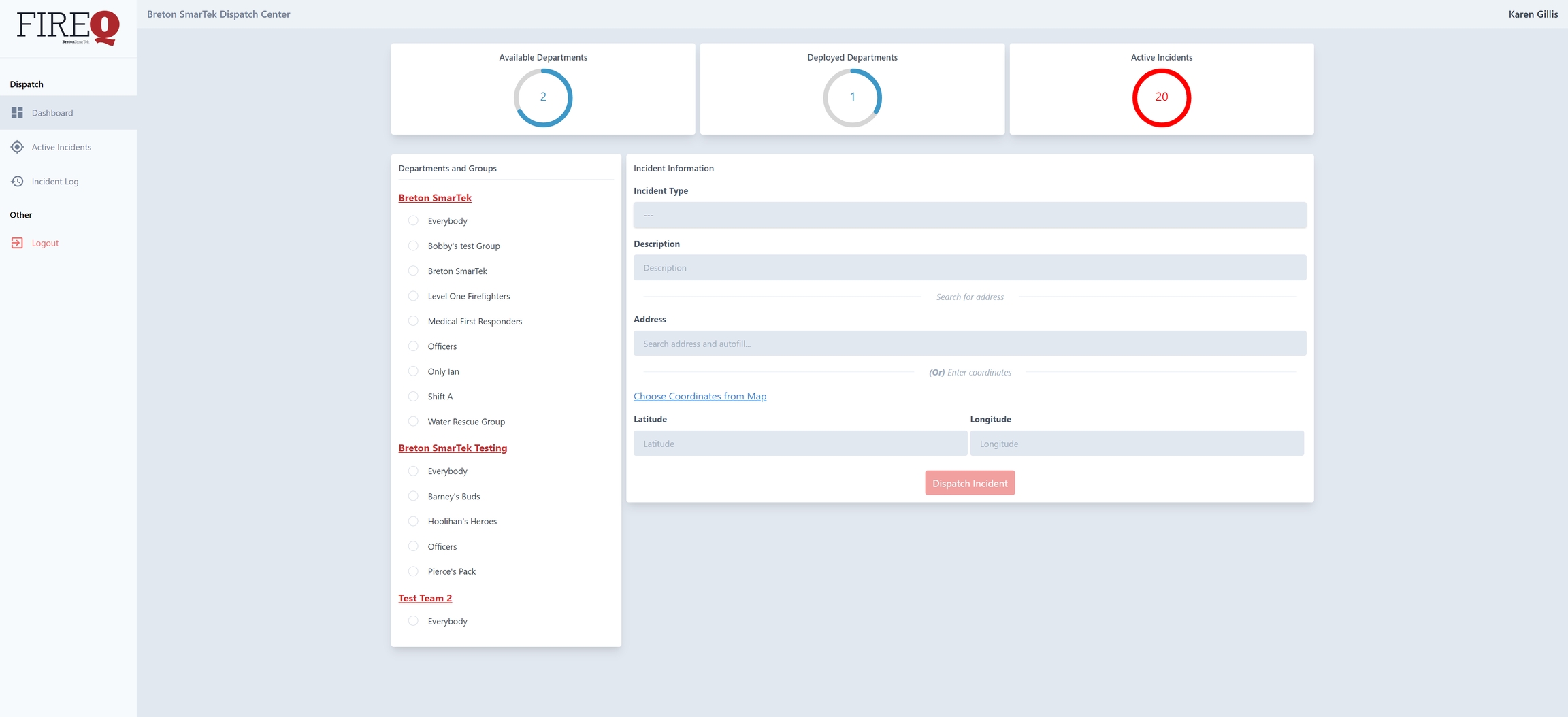Viewport: 1568px width, 717px height.
Task: Click the red Active Incidents ring
Action: coord(1161,97)
